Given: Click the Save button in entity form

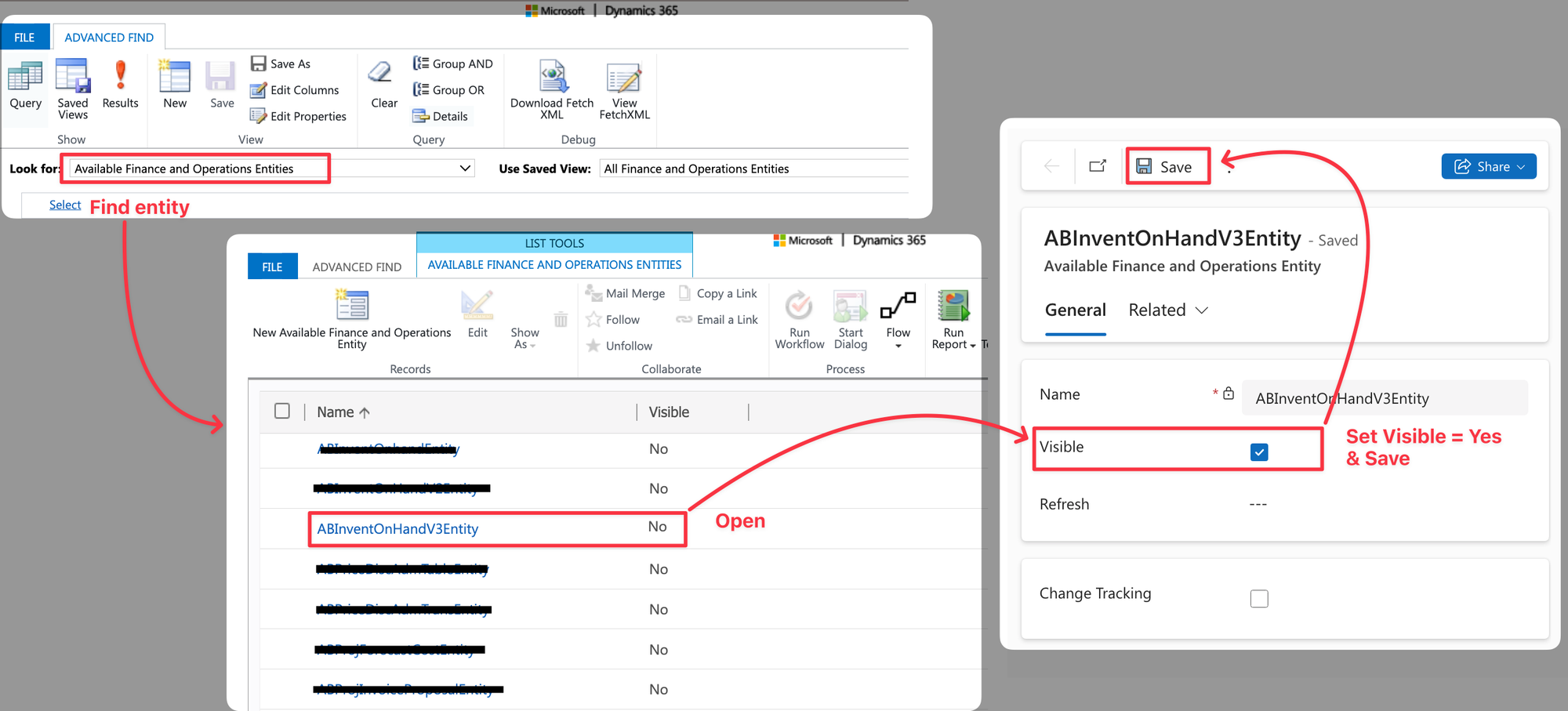Looking at the screenshot, I should tap(1166, 166).
